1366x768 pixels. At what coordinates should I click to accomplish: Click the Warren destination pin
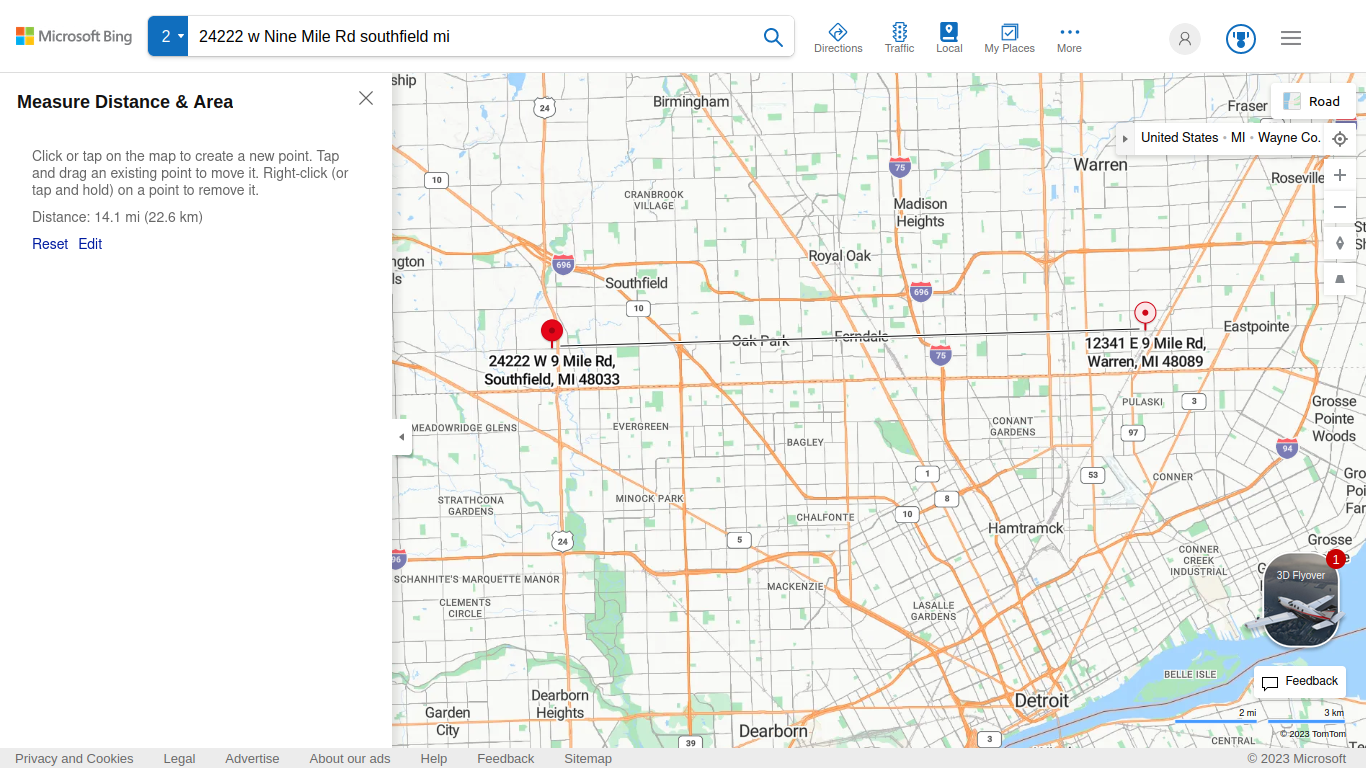pyautogui.click(x=1145, y=314)
